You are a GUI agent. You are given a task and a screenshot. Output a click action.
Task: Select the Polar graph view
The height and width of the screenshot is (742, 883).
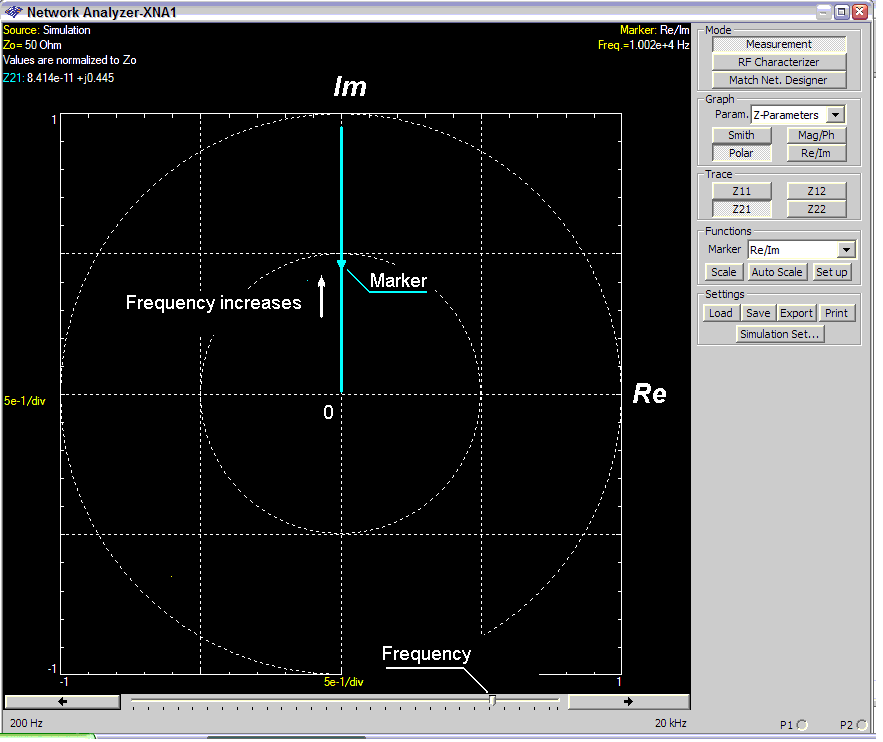(x=741, y=153)
